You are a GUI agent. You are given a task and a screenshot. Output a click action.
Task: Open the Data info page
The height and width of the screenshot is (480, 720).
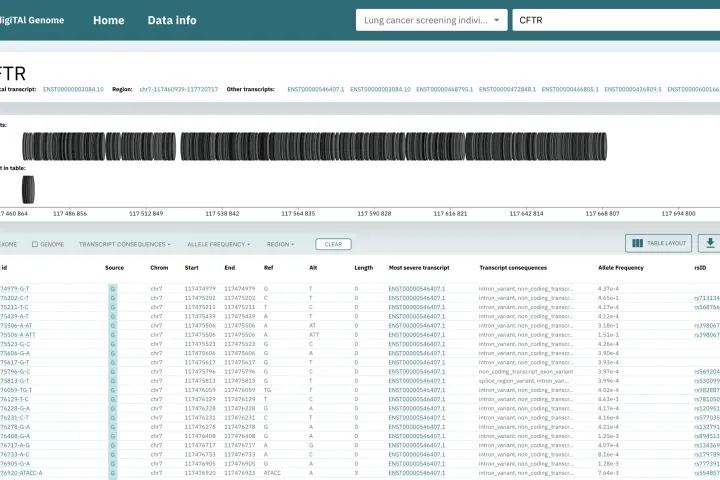[172, 20]
